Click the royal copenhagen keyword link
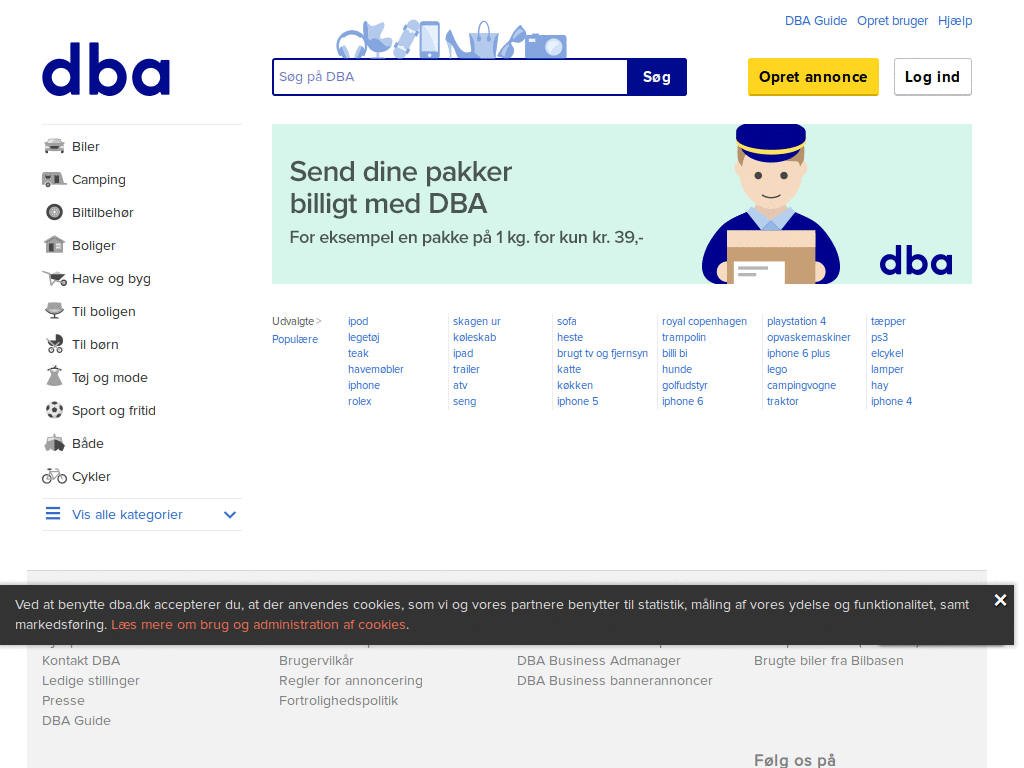 [x=704, y=321]
